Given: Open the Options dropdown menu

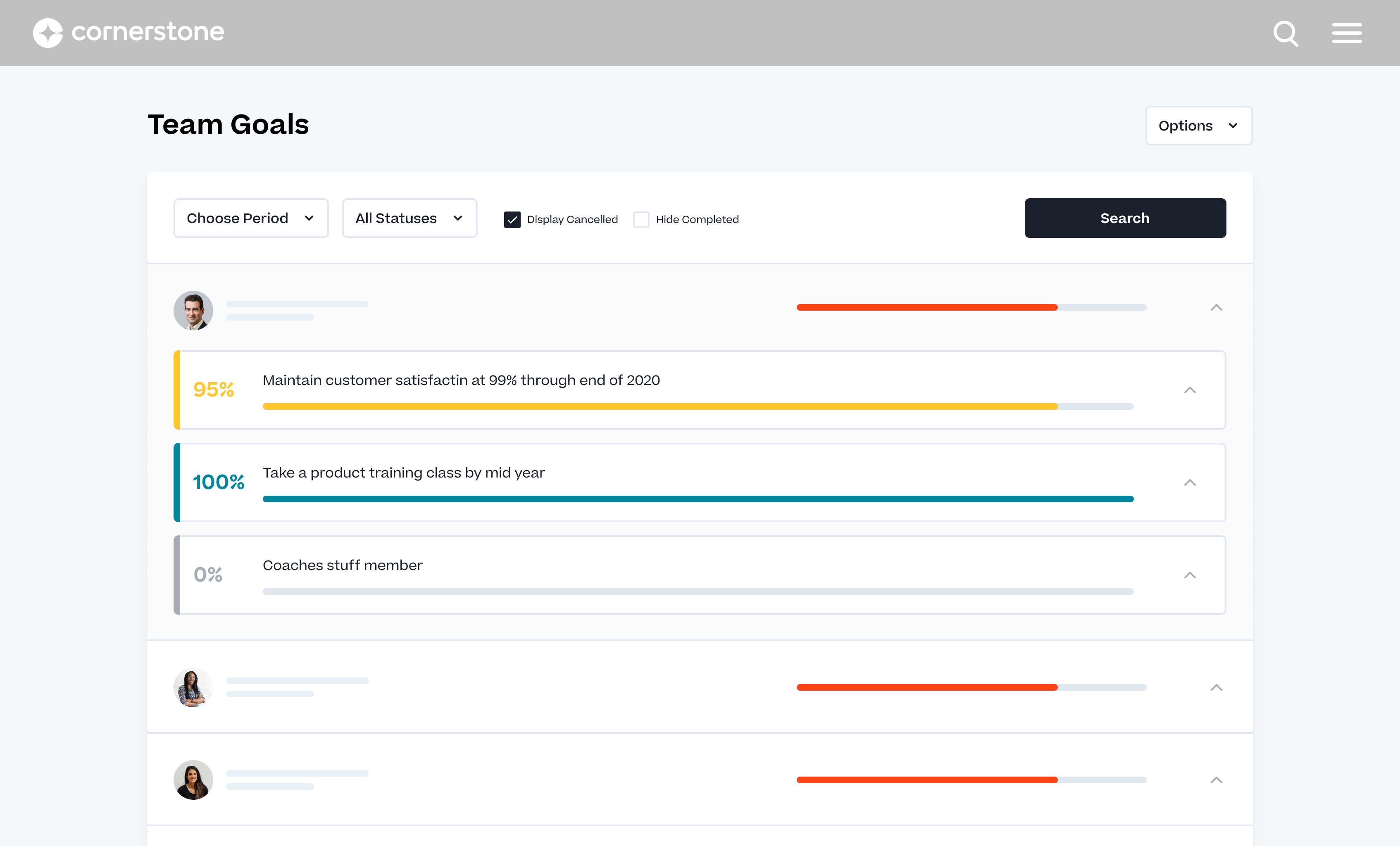Looking at the screenshot, I should [1198, 126].
